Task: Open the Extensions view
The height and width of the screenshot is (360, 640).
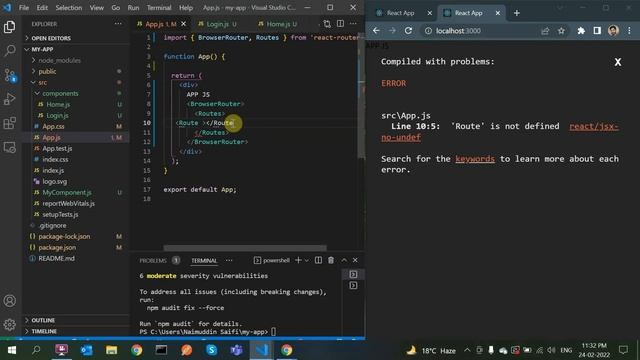Action: point(9,123)
